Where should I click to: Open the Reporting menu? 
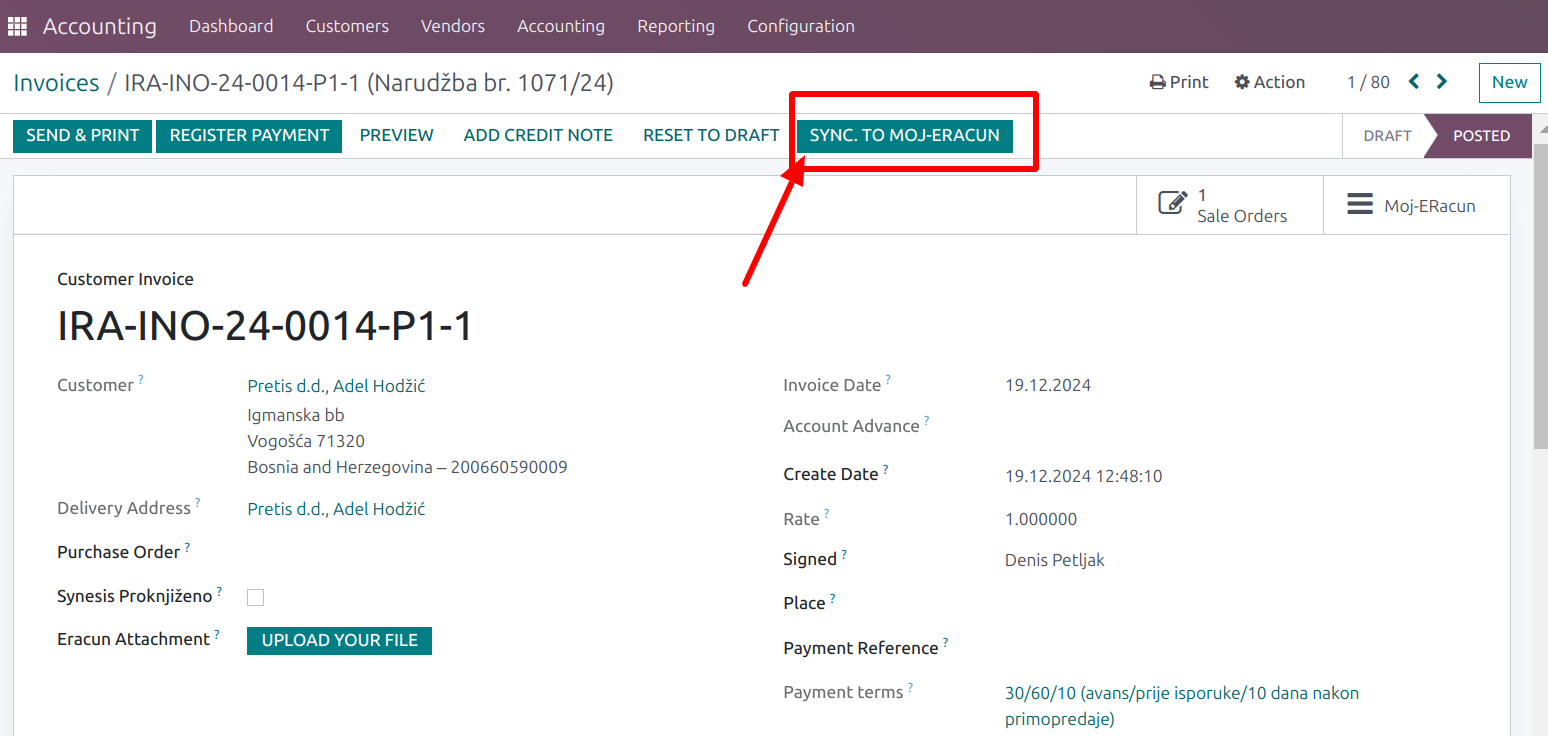click(675, 26)
